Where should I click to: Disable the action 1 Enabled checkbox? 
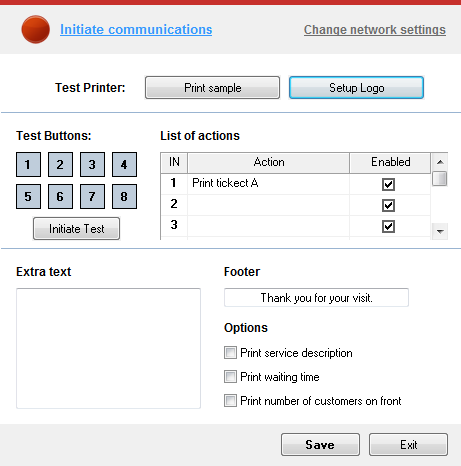click(x=388, y=184)
